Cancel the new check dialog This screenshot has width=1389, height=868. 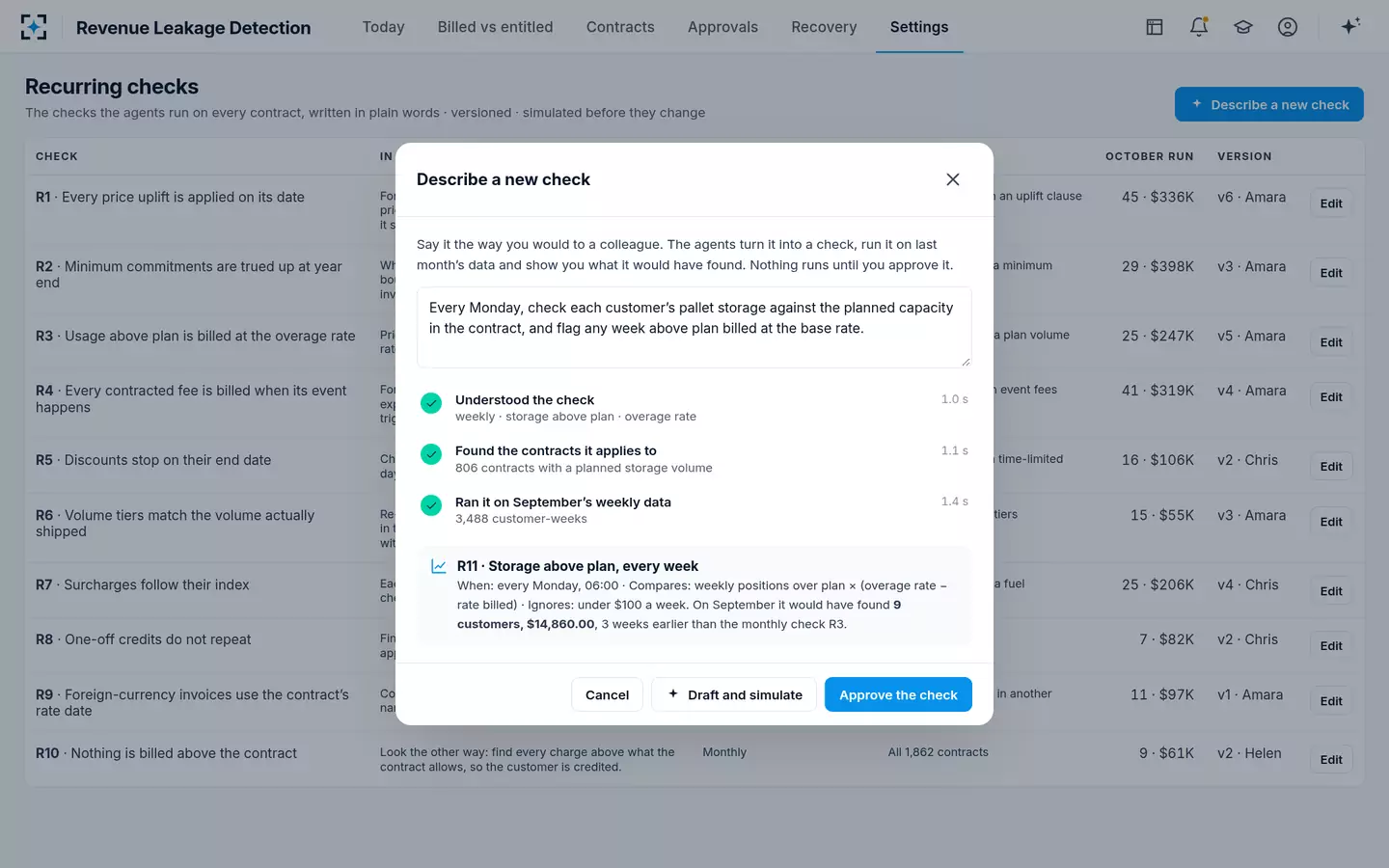pyautogui.click(x=607, y=694)
